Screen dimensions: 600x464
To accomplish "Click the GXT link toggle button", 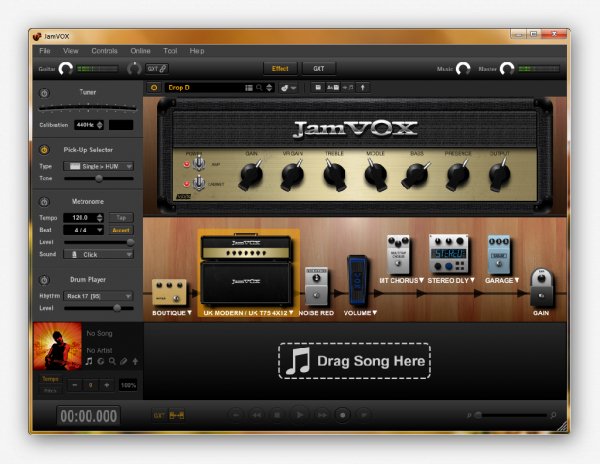I will (157, 69).
